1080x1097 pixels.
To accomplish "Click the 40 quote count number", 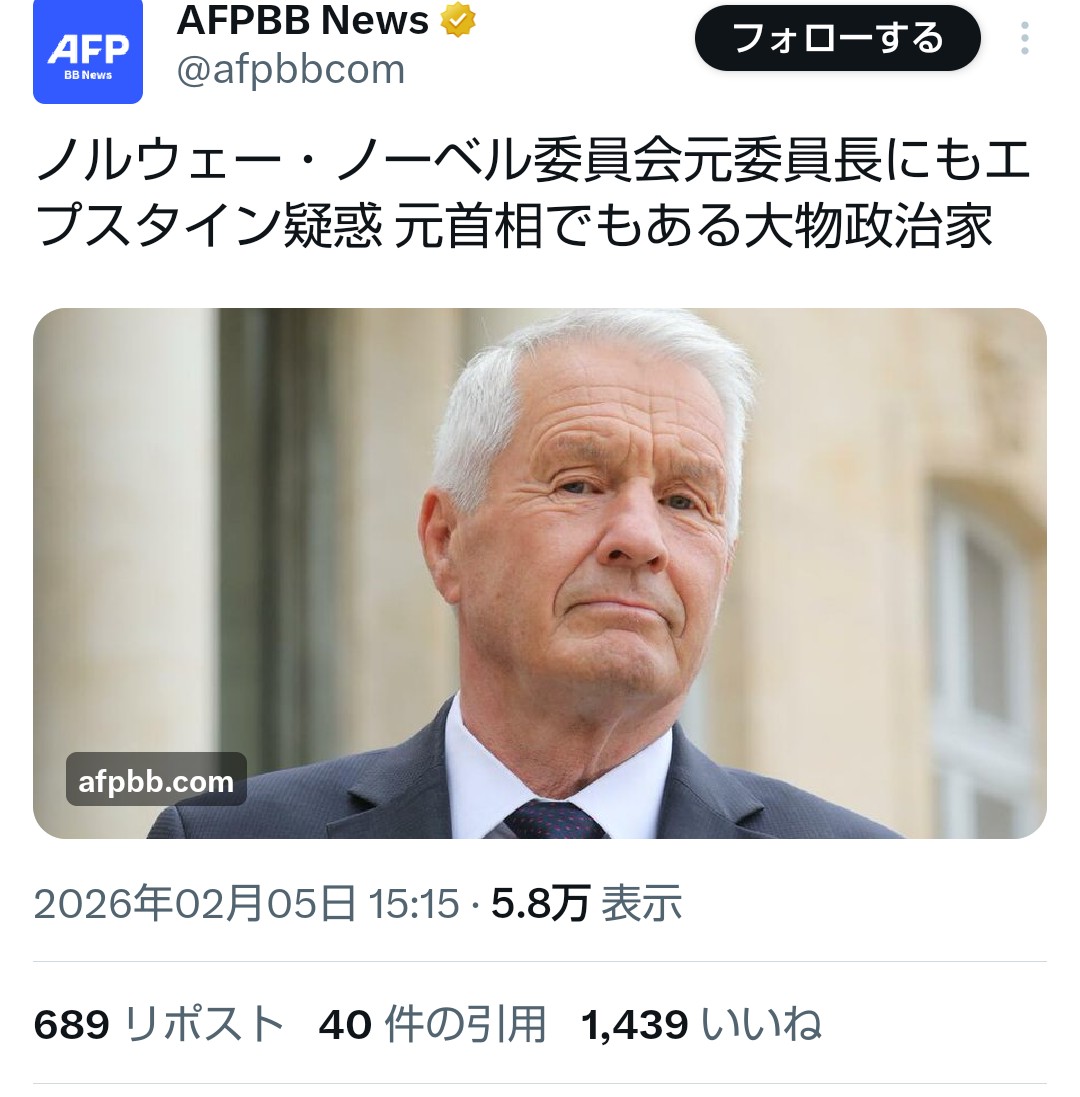I will pyautogui.click(x=345, y=1025).
